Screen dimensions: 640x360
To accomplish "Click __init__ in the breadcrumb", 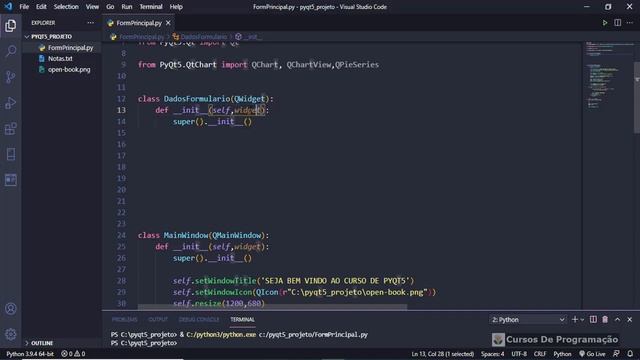I will 253,37.
